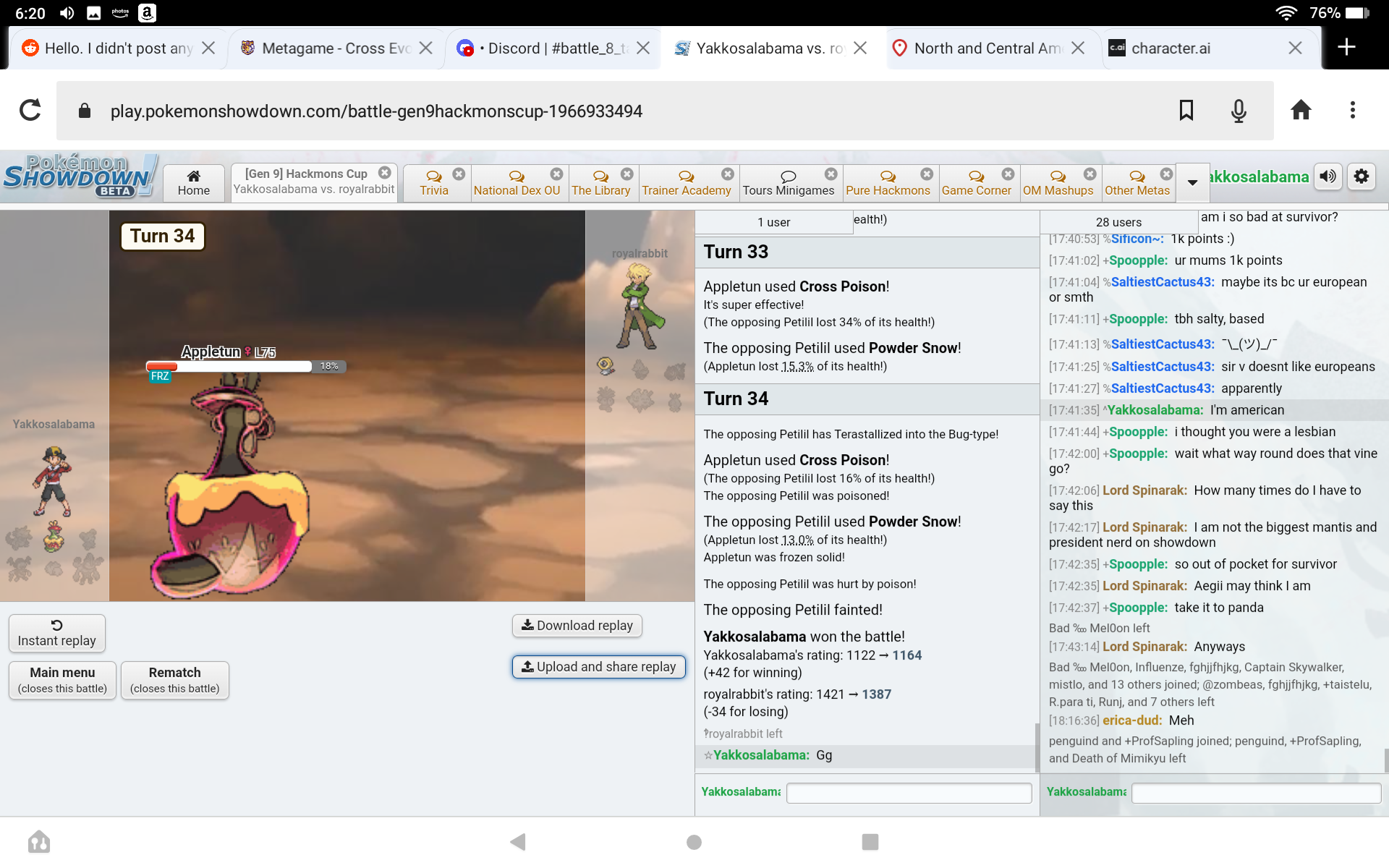Open the Main menu tab
Screen dimensions: 1389x868
[x=61, y=680]
